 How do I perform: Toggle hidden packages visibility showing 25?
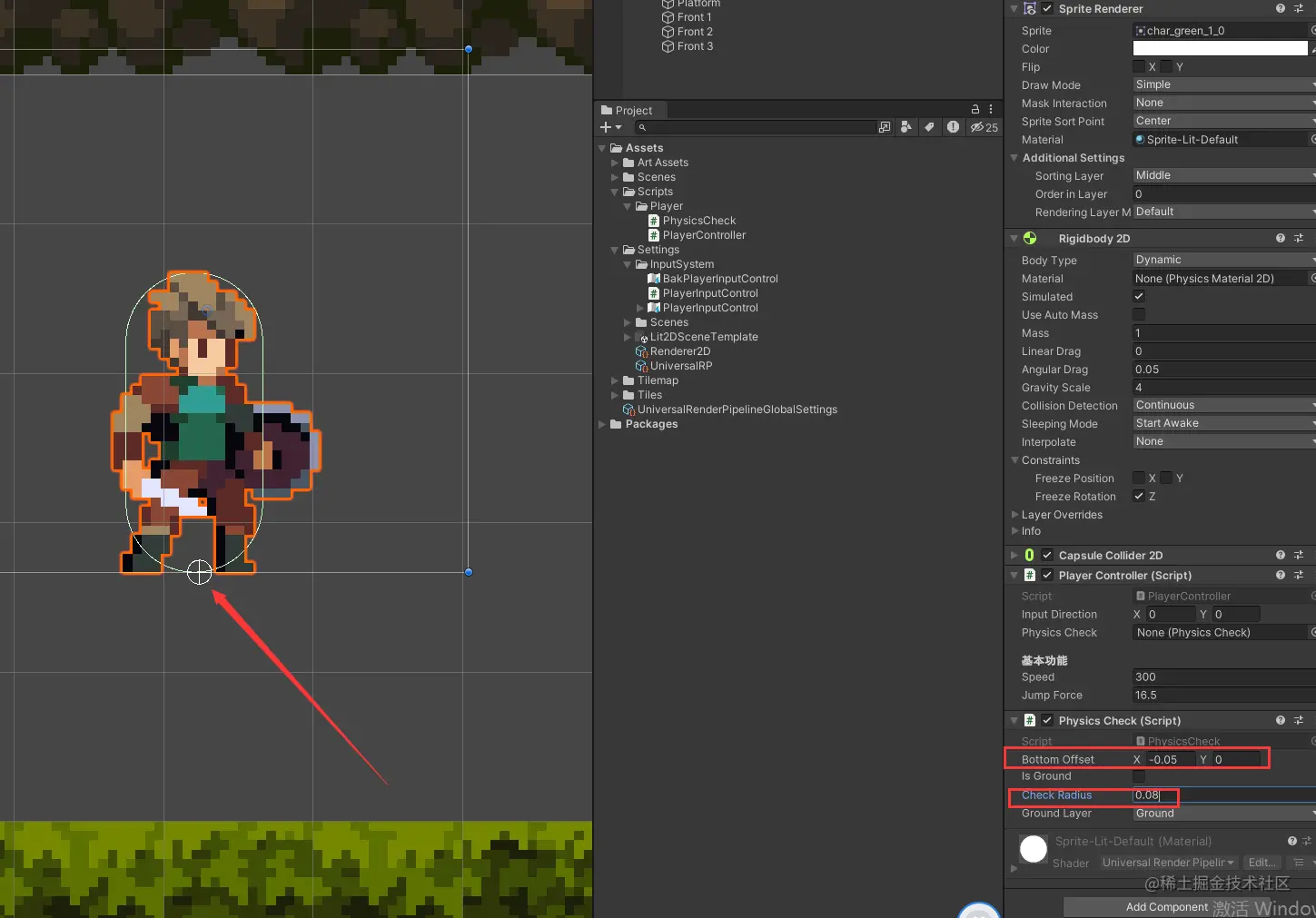(x=985, y=127)
